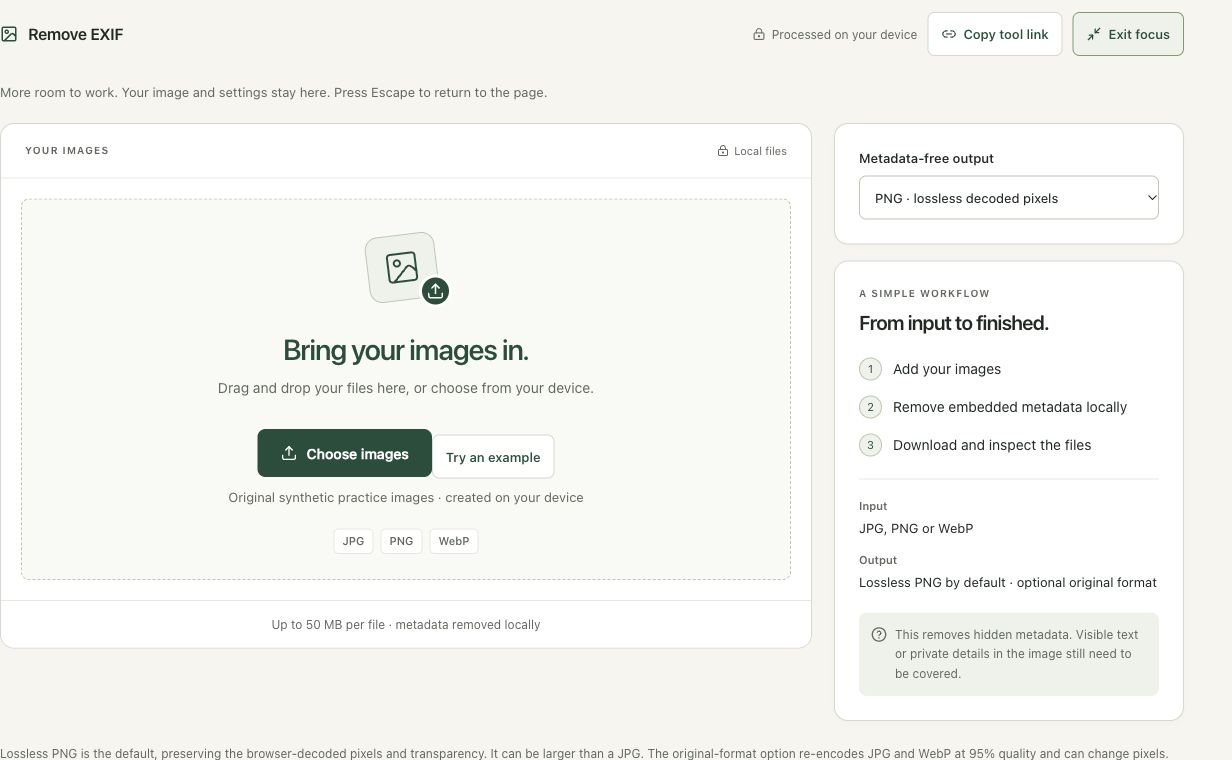
Task: Click the Drag and drop your files here text
Action: 406,388
